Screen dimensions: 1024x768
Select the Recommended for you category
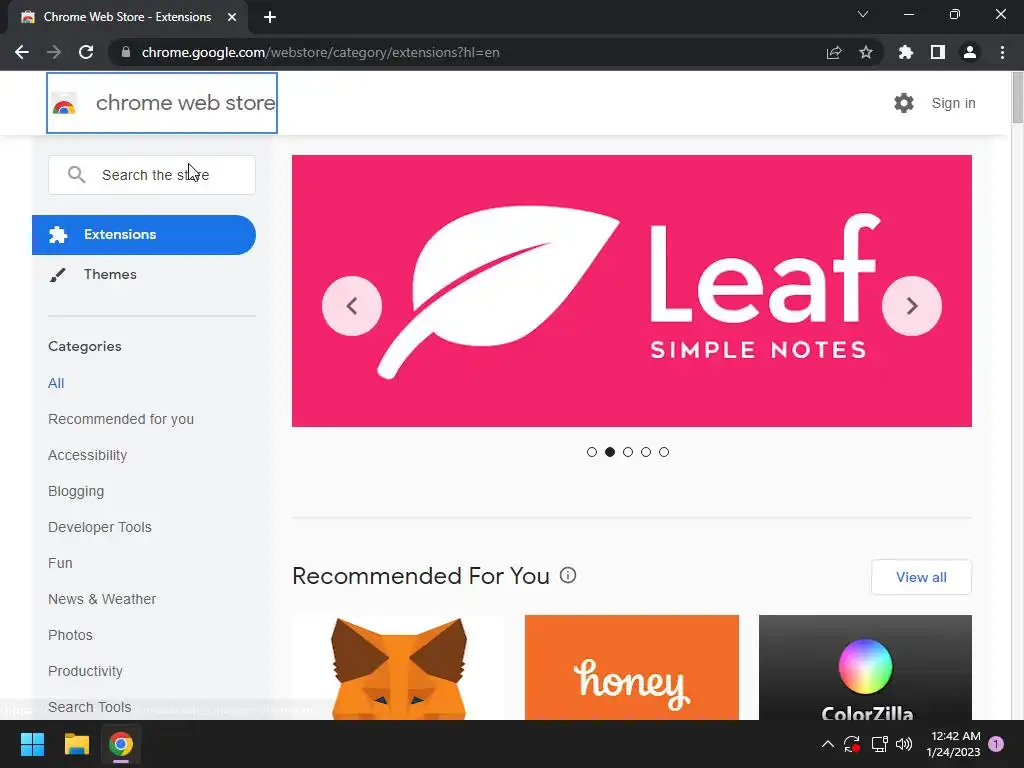tap(121, 419)
